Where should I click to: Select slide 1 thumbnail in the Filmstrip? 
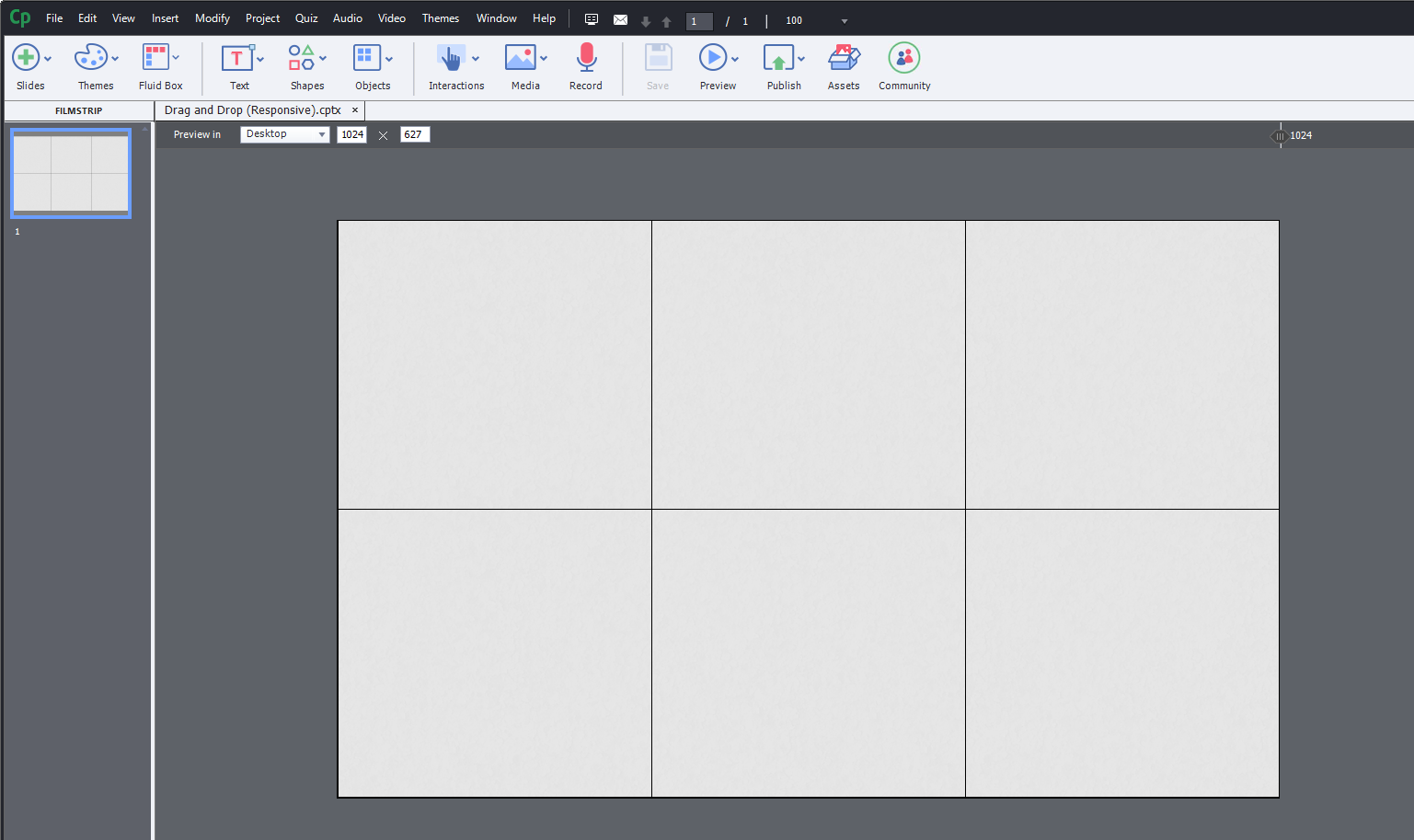click(x=71, y=173)
